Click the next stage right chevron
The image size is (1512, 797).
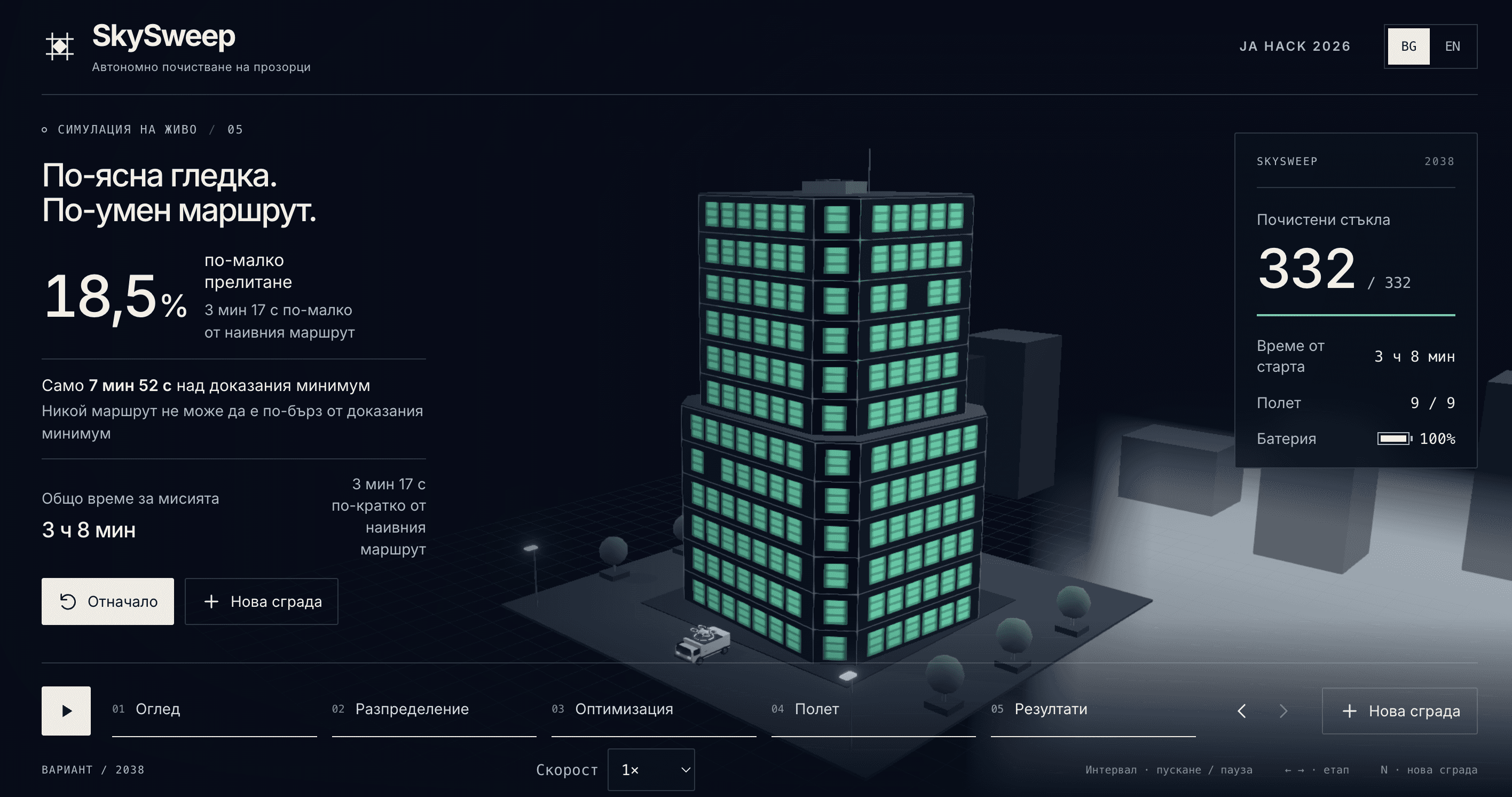click(x=1283, y=711)
